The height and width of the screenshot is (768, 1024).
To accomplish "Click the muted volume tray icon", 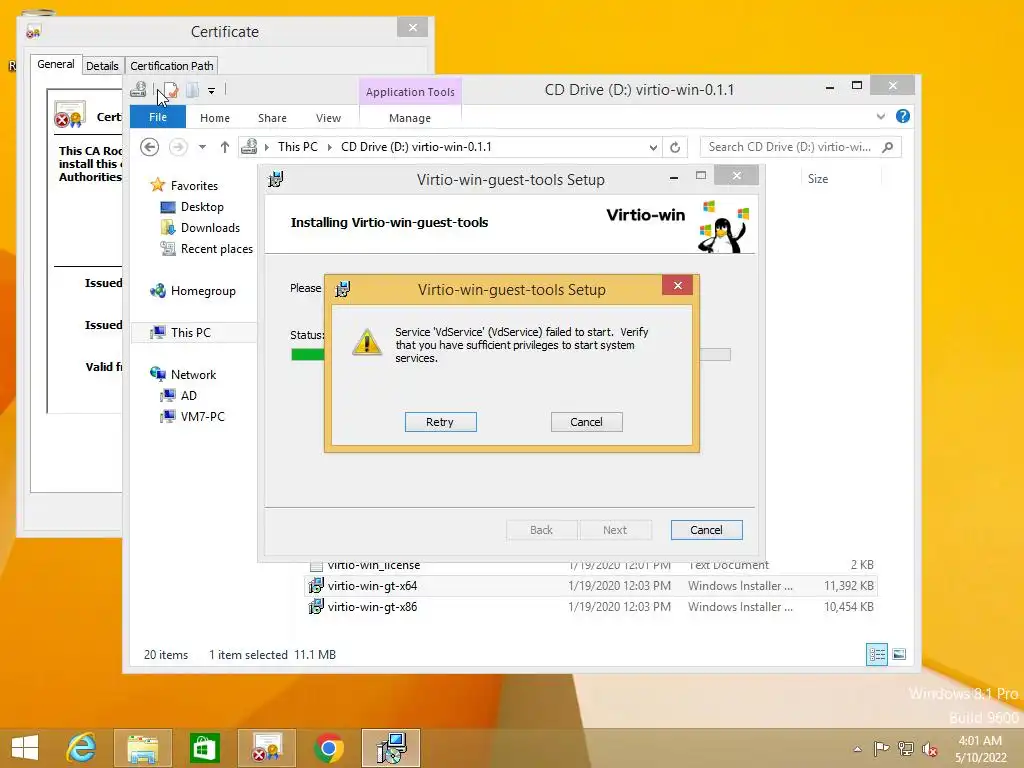I will pyautogui.click(x=929, y=748).
